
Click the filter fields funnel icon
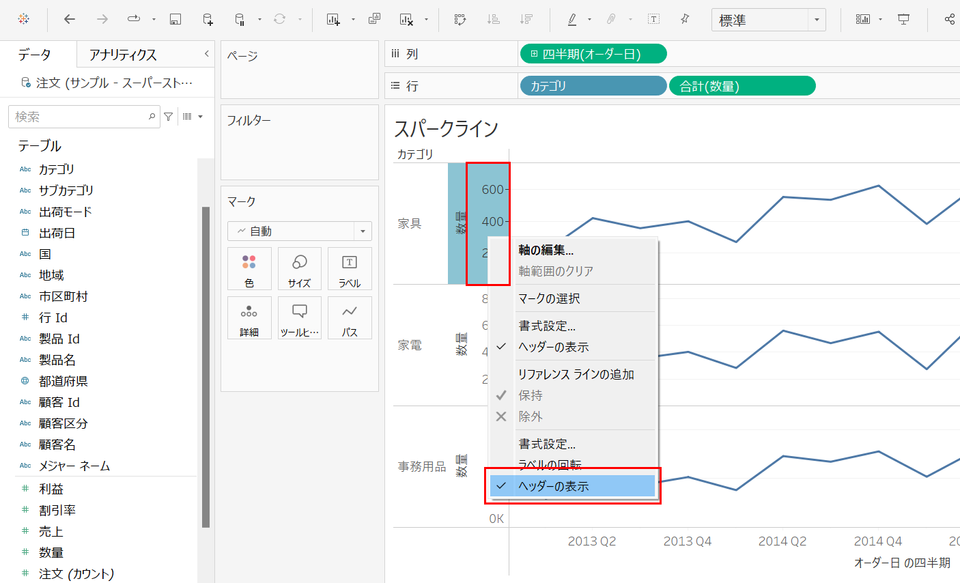pyautogui.click(x=168, y=116)
